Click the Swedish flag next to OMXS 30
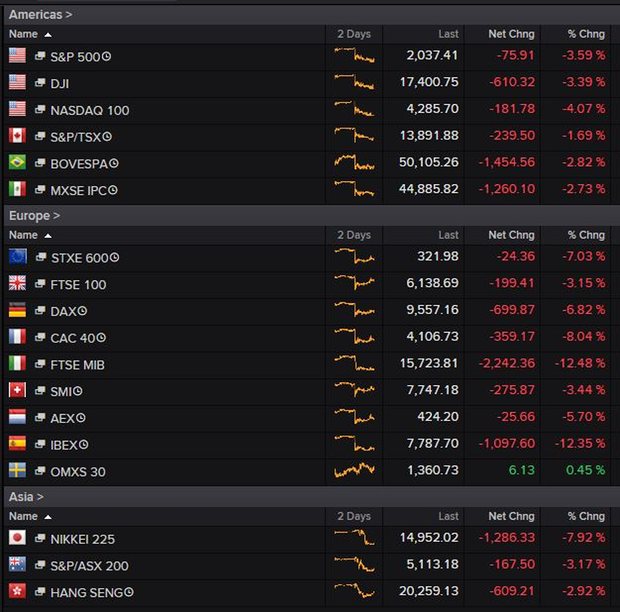 pyautogui.click(x=17, y=471)
